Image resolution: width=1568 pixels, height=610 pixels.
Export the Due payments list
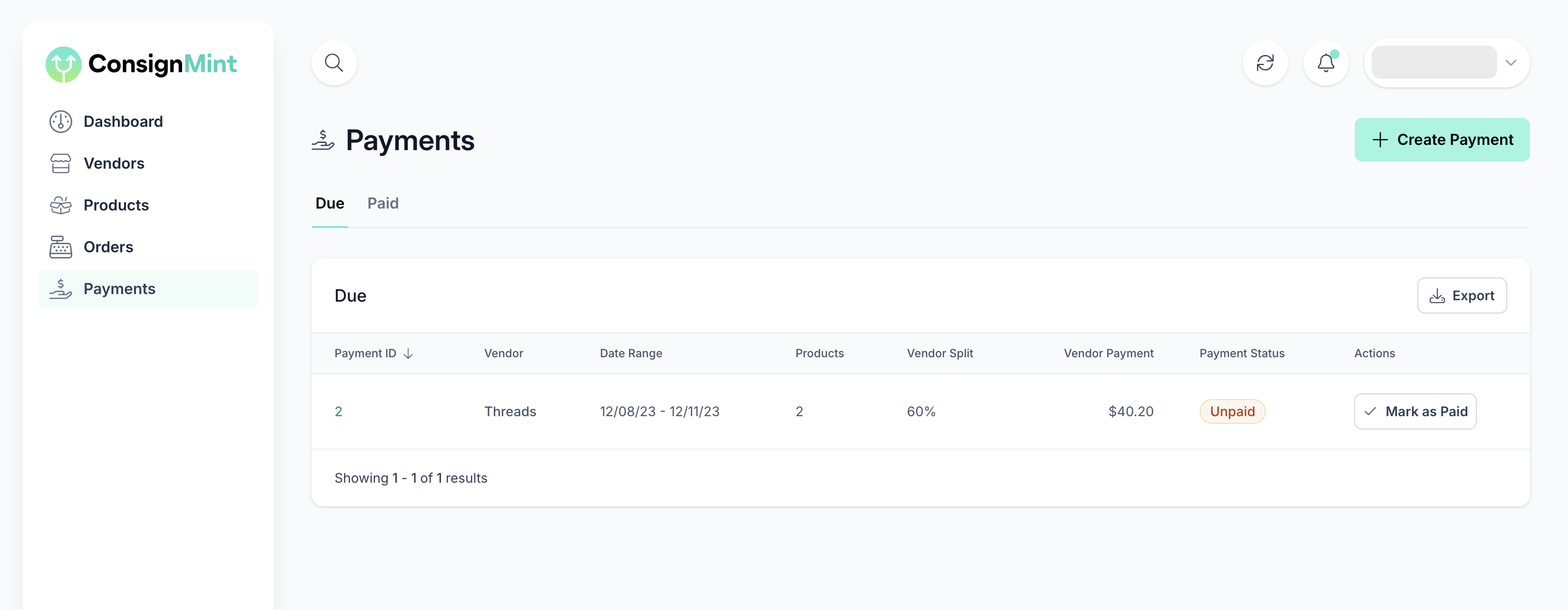click(1462, 296)
